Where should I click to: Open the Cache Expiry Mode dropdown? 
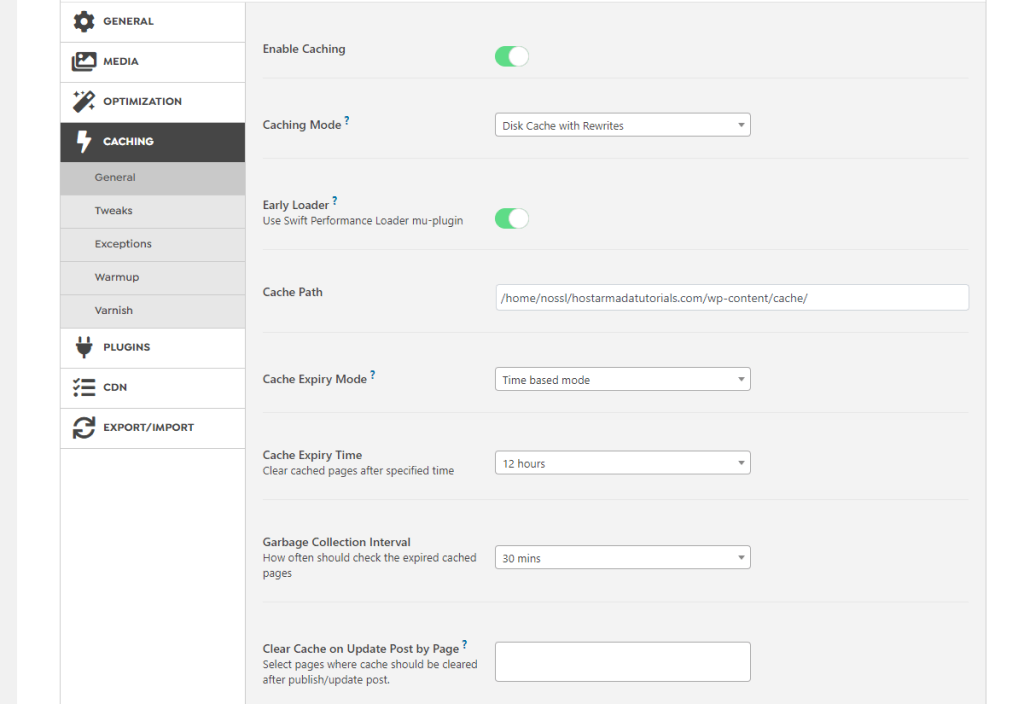pyautogui.click(x=622, y=379)
